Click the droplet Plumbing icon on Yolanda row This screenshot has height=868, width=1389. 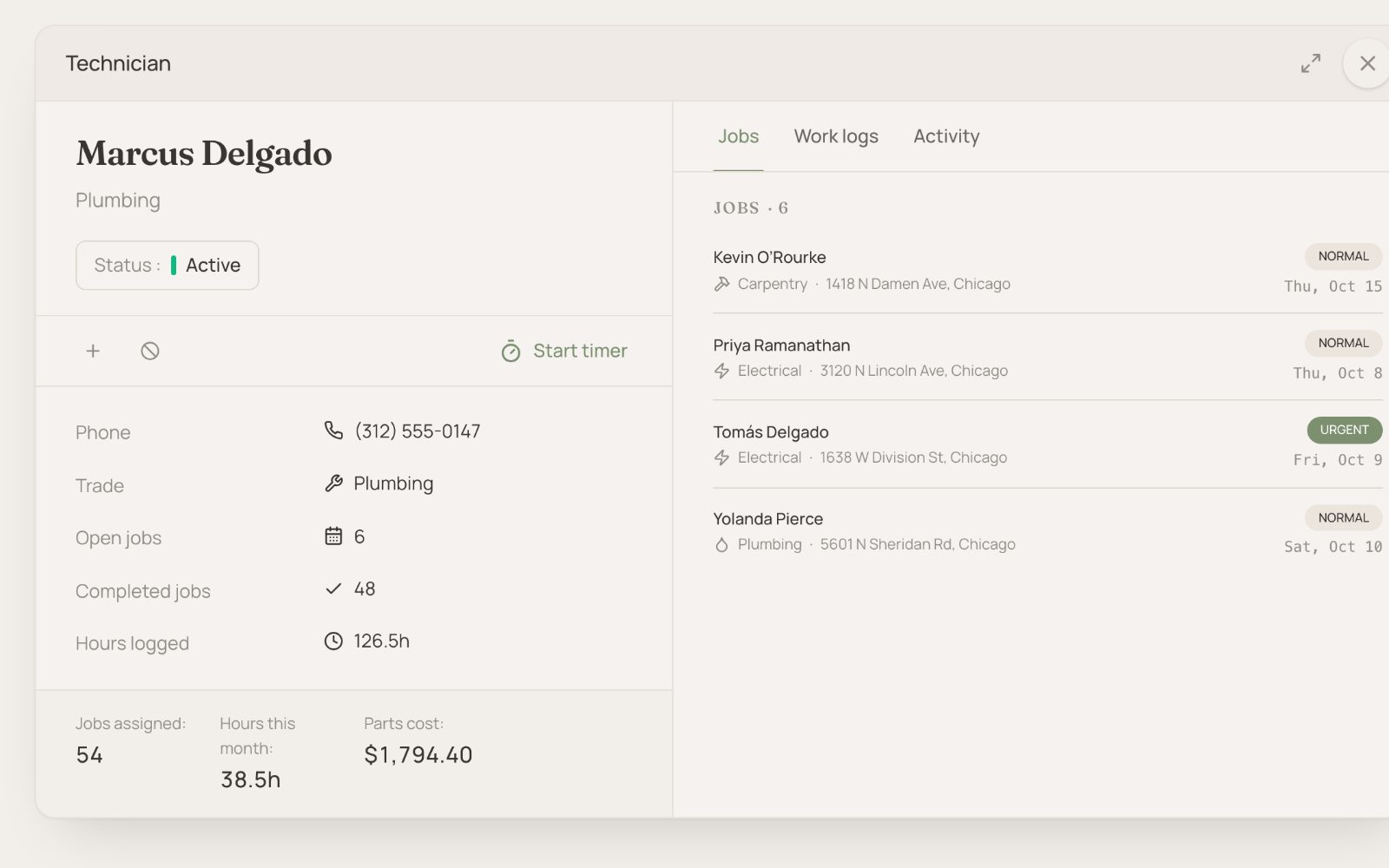pos(721,544)
